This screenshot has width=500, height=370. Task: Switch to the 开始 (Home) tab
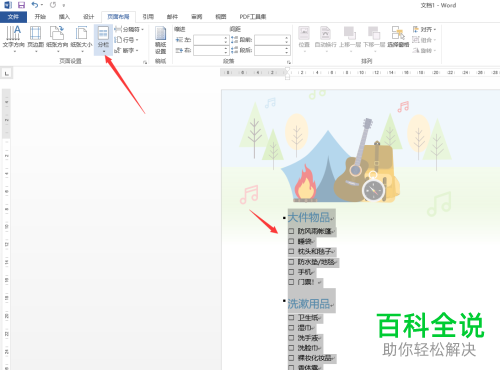click(40, 17)
